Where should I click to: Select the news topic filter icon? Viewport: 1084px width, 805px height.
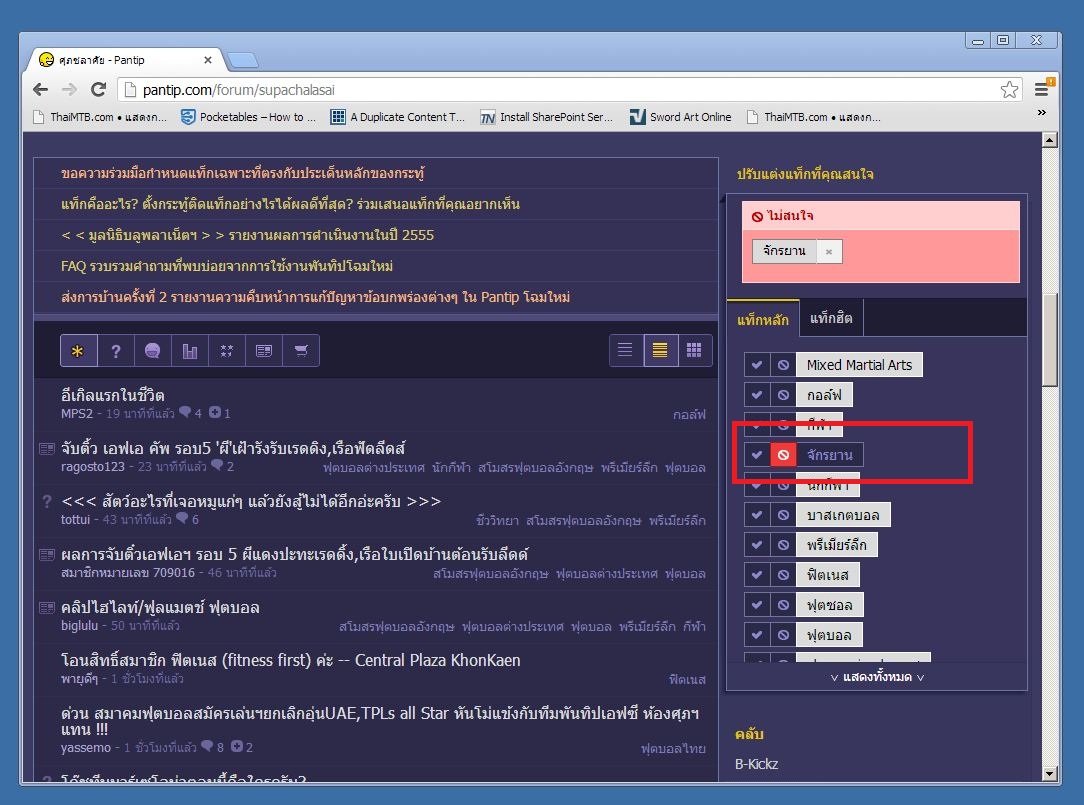pos(263,351)
